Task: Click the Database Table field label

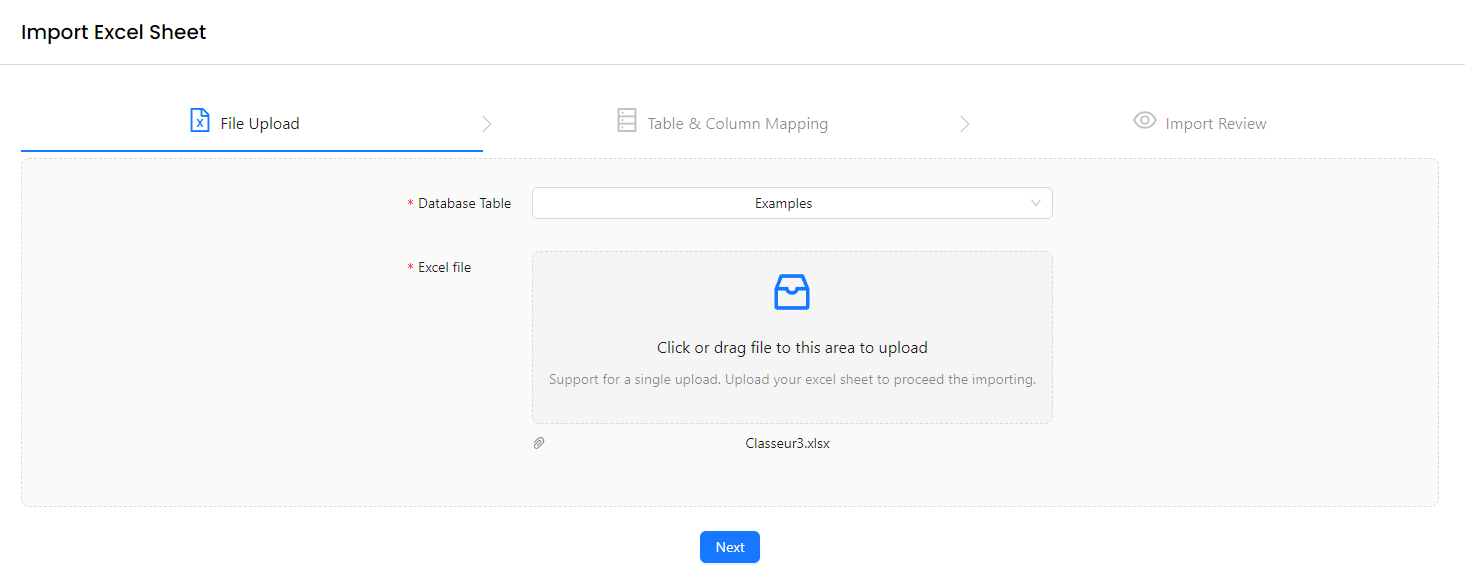Action: tap(464, 203)
